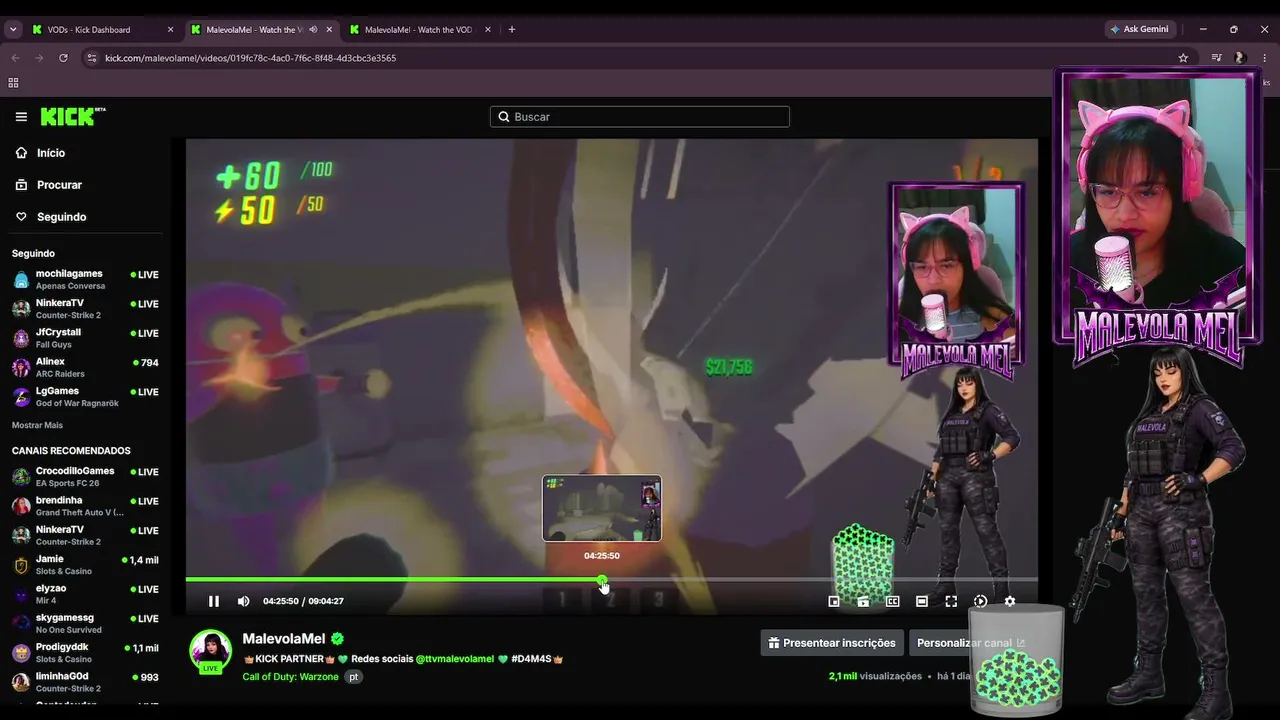Image resolution: width=1280 pixels, height=720 pixels.
Task: Switch to the third MalevolaMel VOD tab
Action: click(x=419, y=30)
